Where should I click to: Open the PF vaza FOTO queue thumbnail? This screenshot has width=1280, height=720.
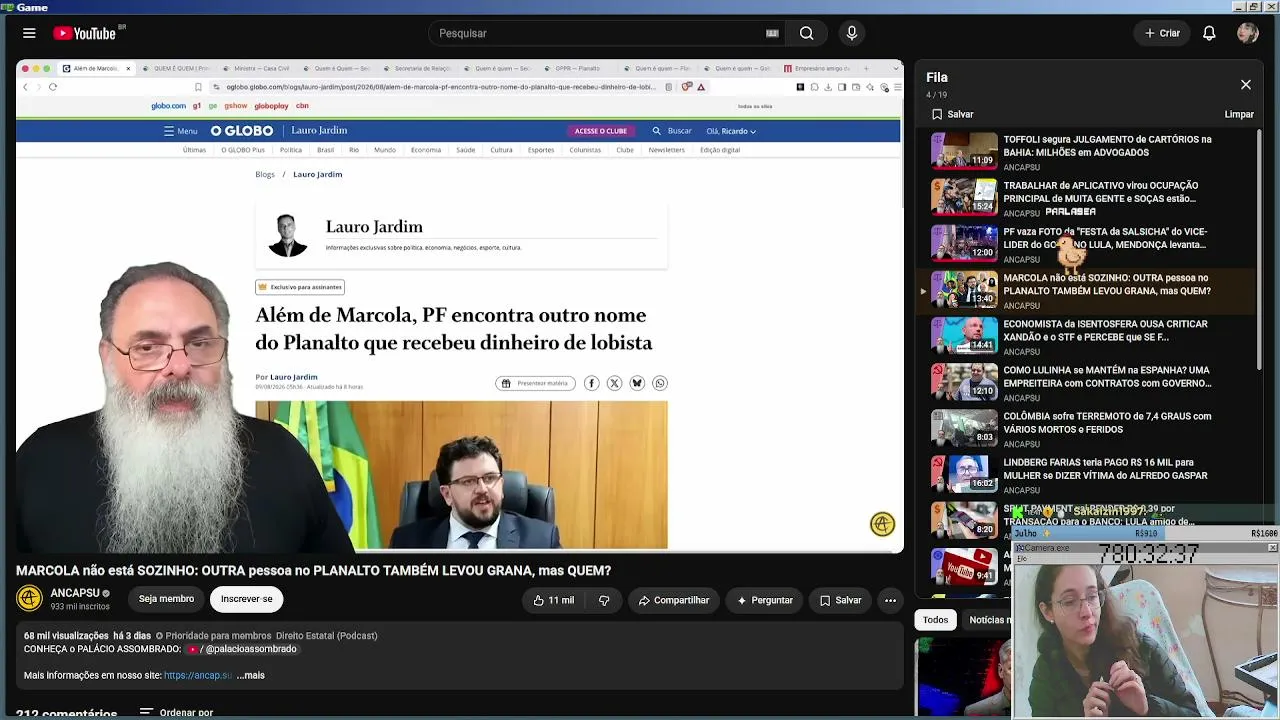click(965, 243)
